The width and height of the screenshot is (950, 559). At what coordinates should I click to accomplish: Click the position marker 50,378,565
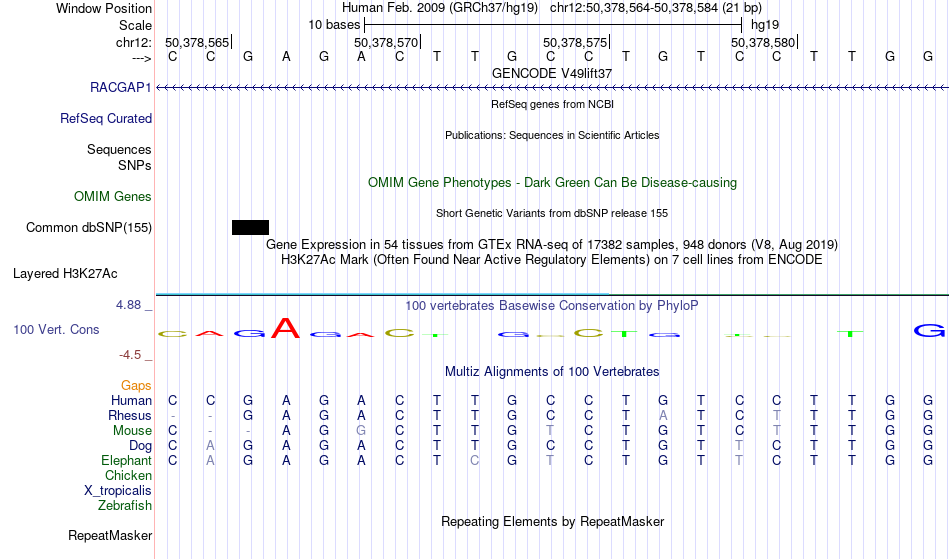pos(197,42)
